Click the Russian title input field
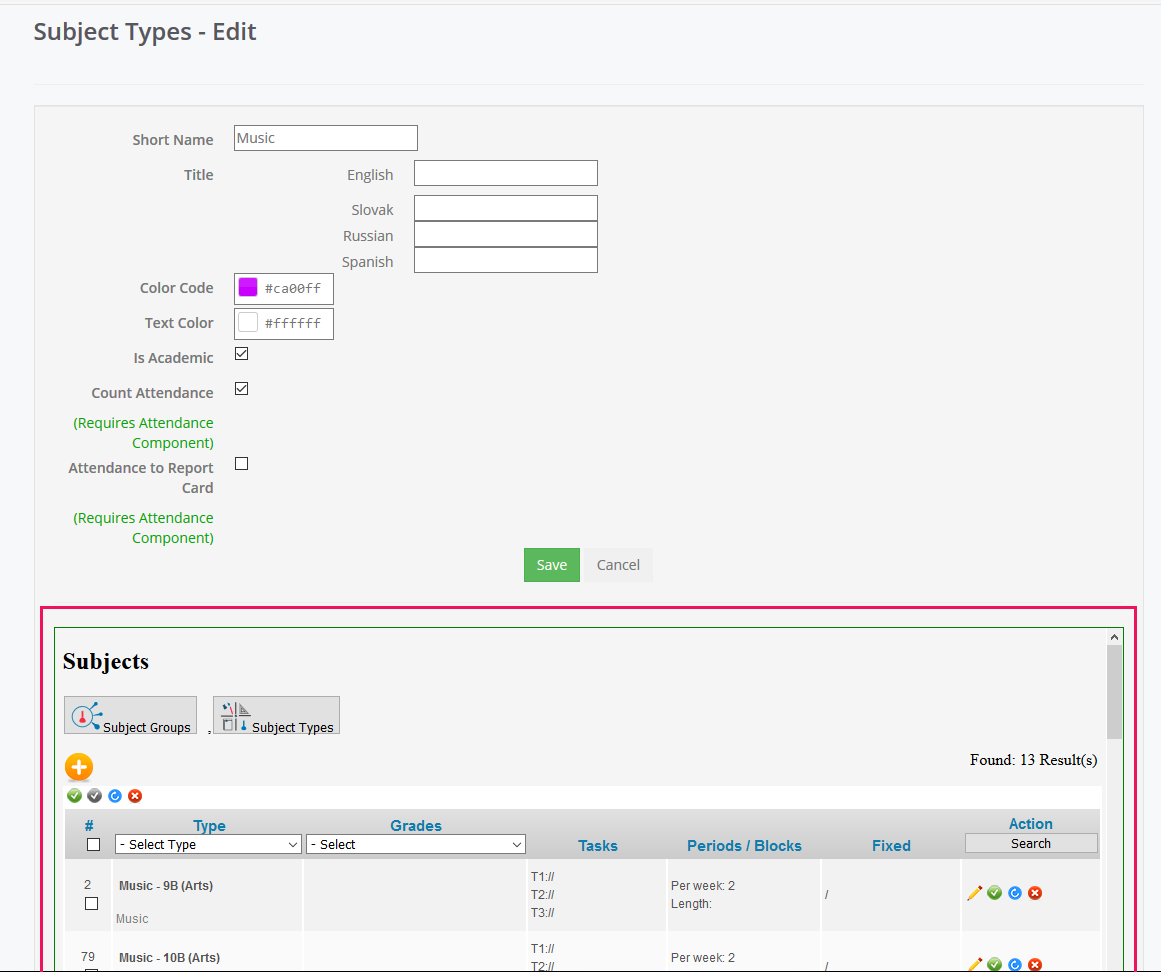Viewport: 1161px width, 972px height. tap(506, 234)
